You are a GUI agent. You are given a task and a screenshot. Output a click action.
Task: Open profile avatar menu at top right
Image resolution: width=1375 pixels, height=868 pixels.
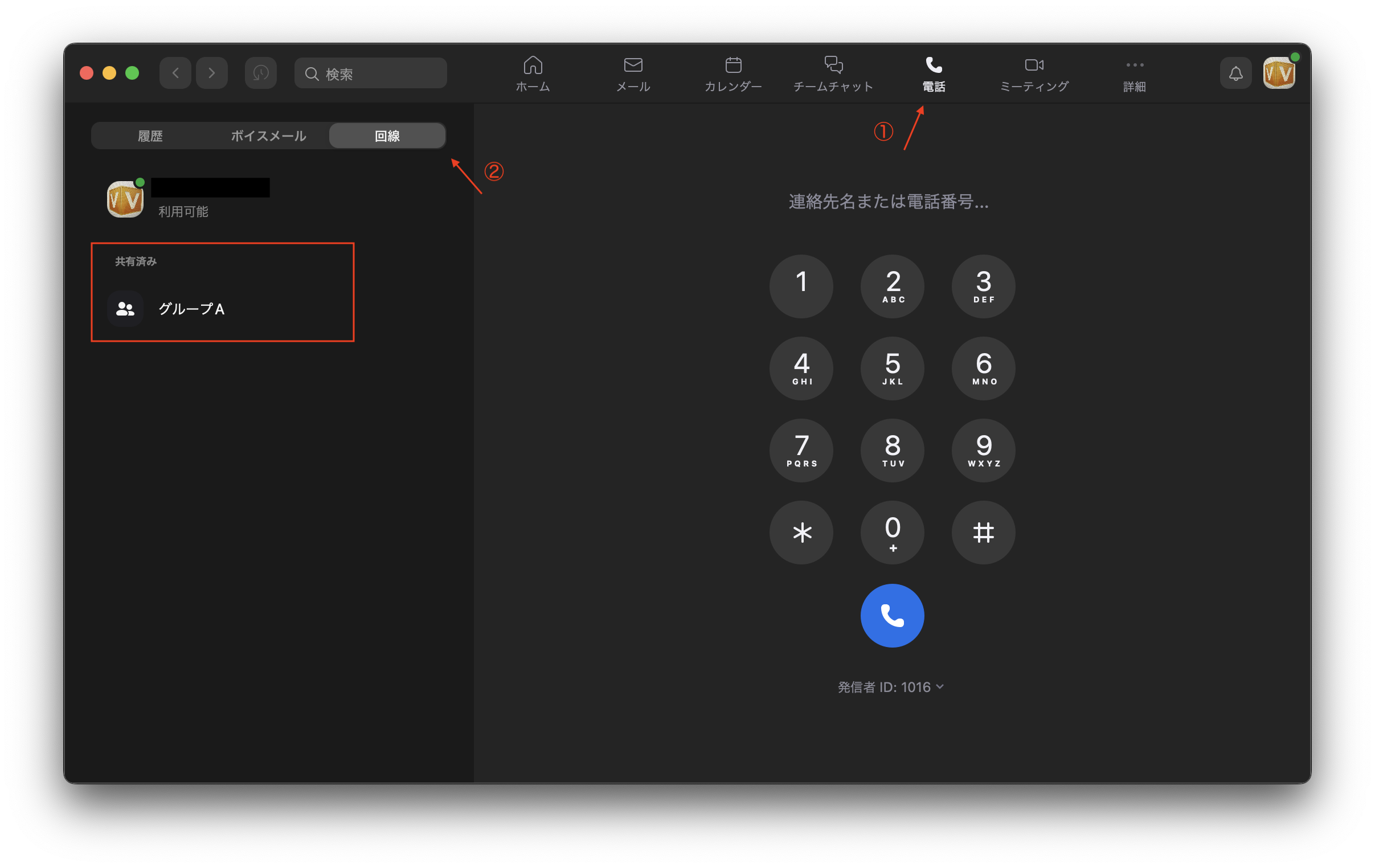pos(1278,73)
